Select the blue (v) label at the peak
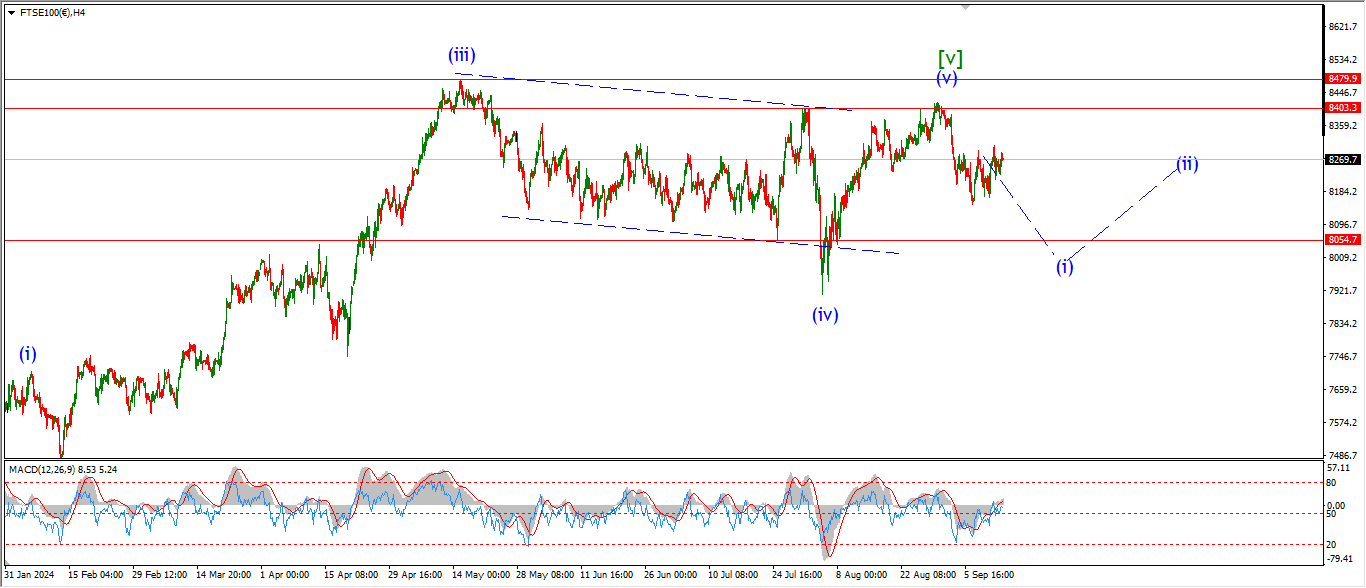The height and width of the screenshot is (588, 1366). pos(946,78)
